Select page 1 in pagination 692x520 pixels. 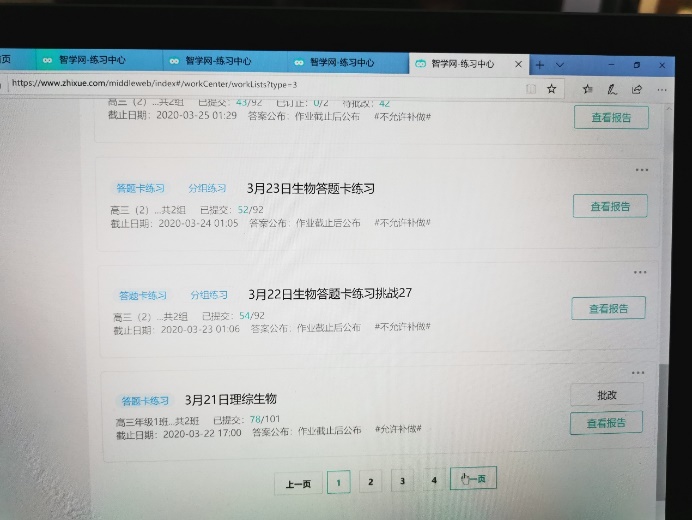pos(338,482)
